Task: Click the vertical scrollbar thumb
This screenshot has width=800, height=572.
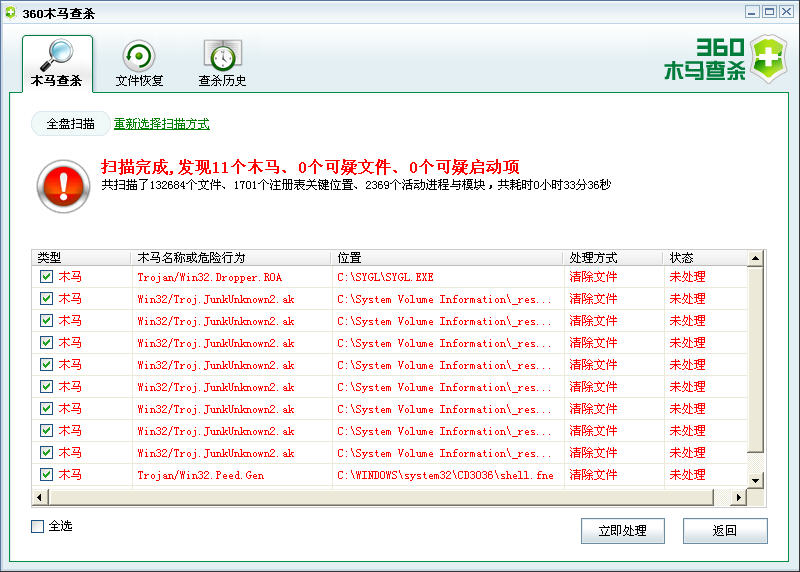Action: pyautogui.click(x=756, y=359)
